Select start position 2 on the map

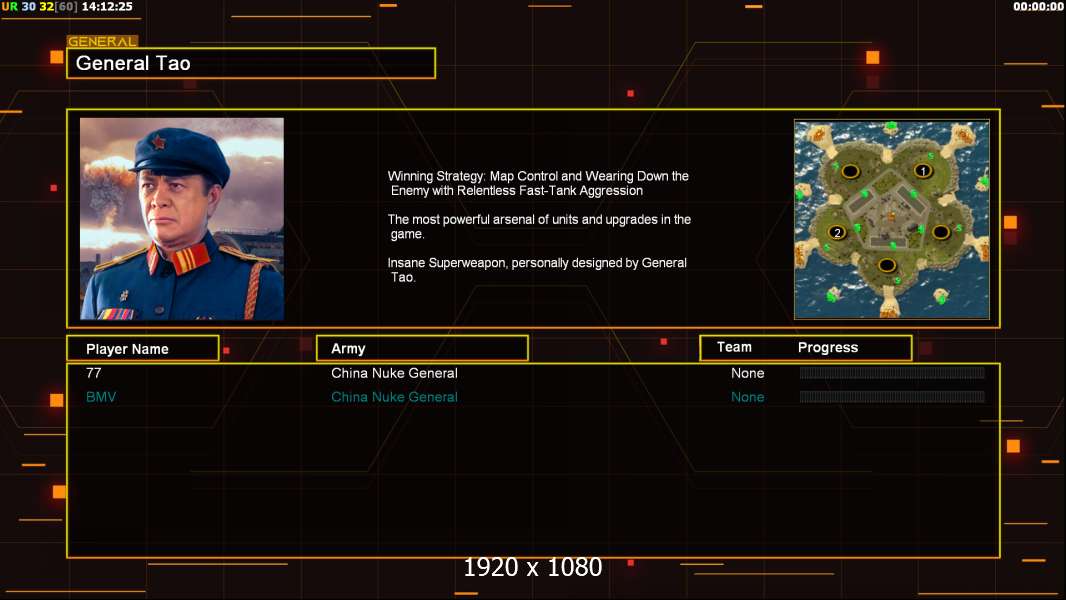[x=837, y=232]
